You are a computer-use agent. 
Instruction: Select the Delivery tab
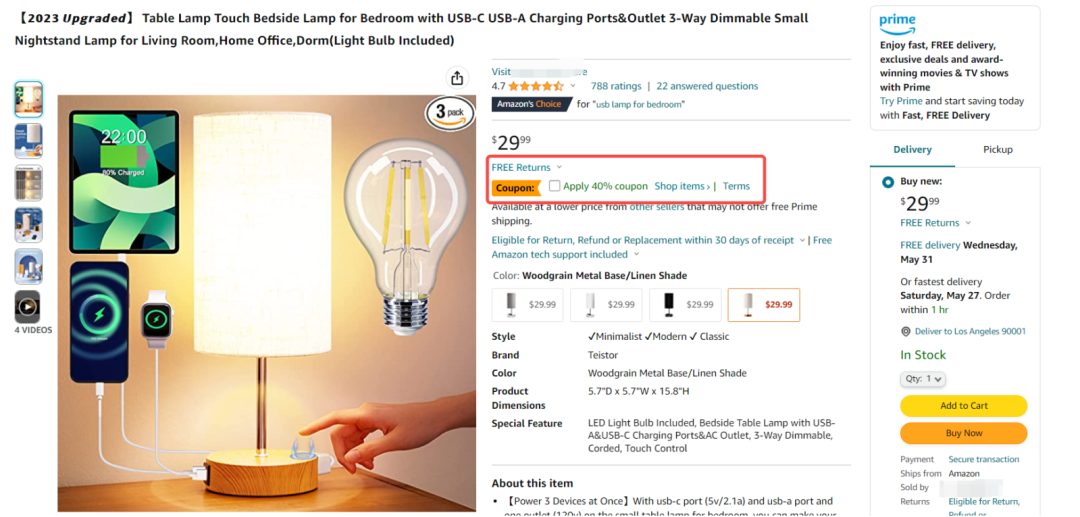(x=912, y=149)
